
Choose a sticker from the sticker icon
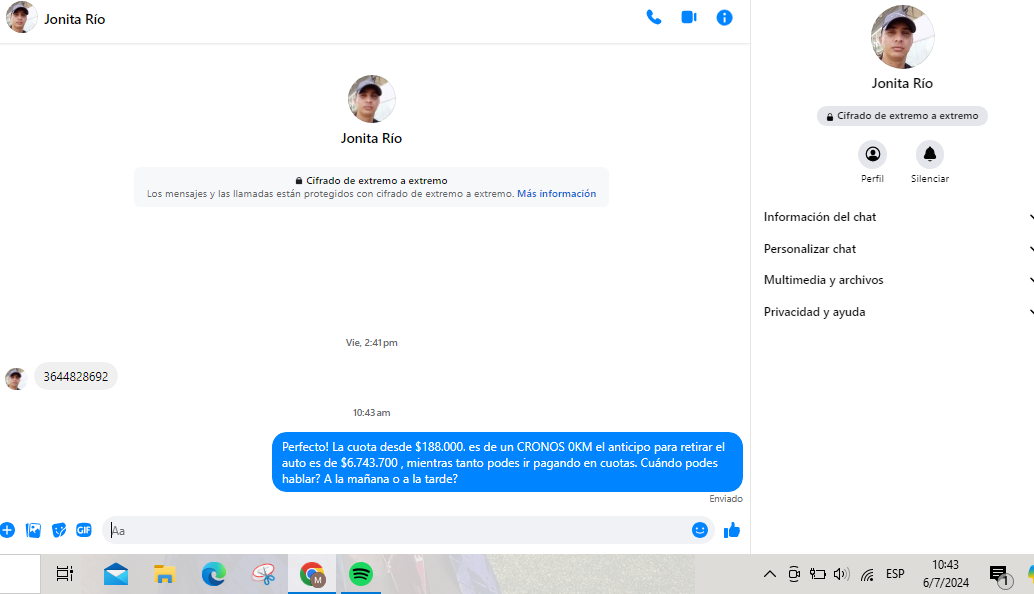click(x=59, y=530)
